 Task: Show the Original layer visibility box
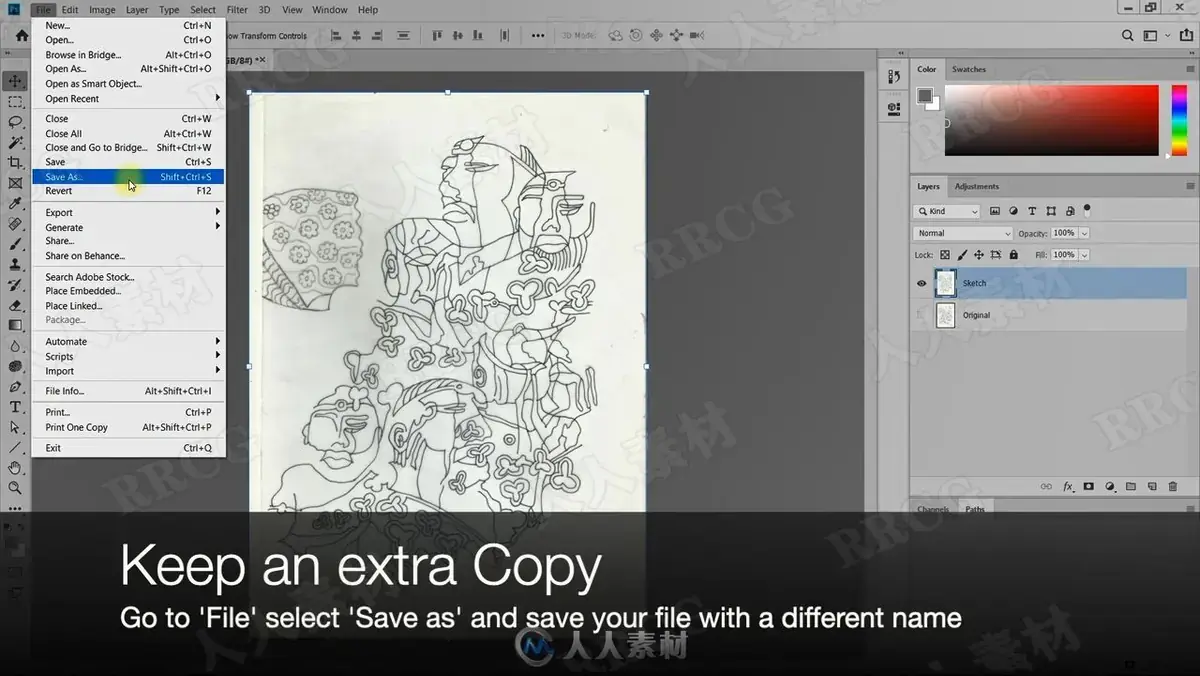922,315
